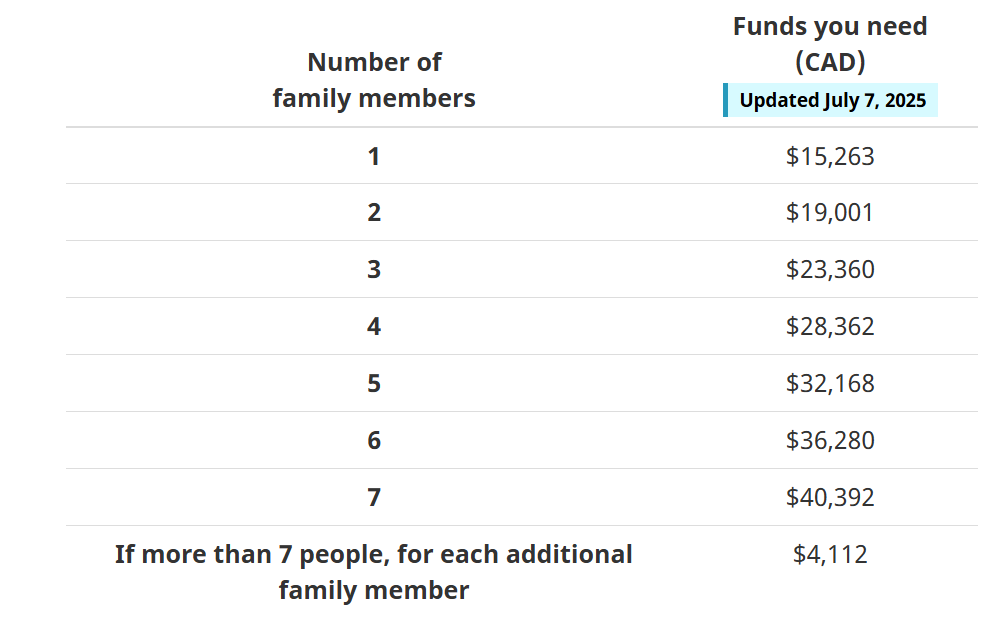
Task: Click the $4,112 additional member amount
Action: (x=830, y=554)
